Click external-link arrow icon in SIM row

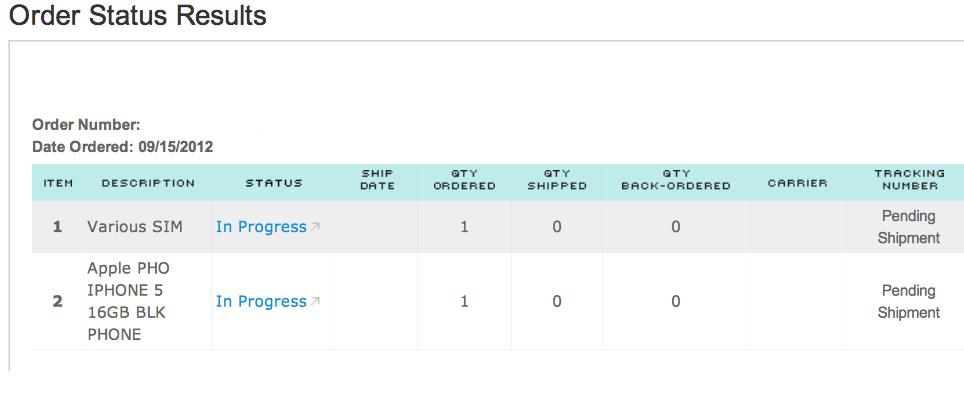tap(315, 227)
